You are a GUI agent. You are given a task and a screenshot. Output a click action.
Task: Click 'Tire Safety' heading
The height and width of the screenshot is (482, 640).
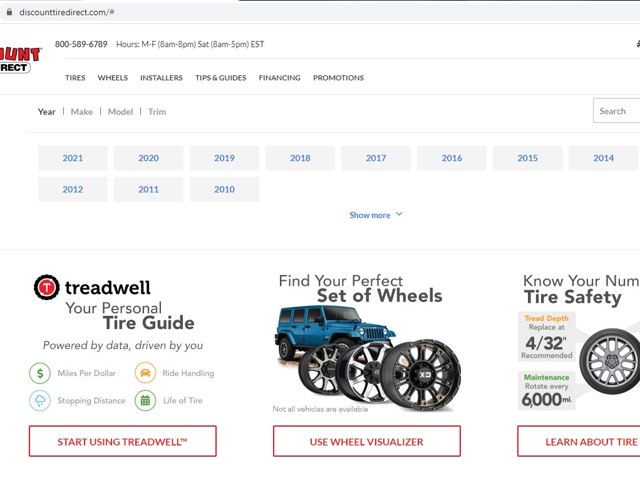[573, 297]
